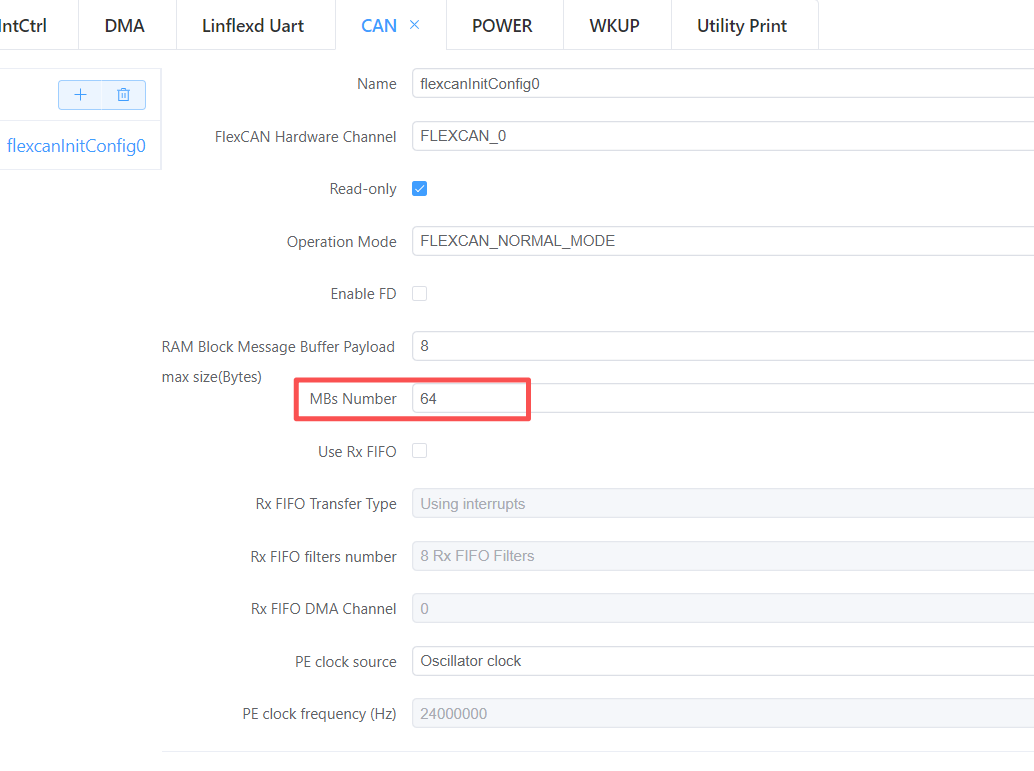Uncheck the Read-only checkbox
This screenshot has height=771, width=1034.
[x=420, y=189]
